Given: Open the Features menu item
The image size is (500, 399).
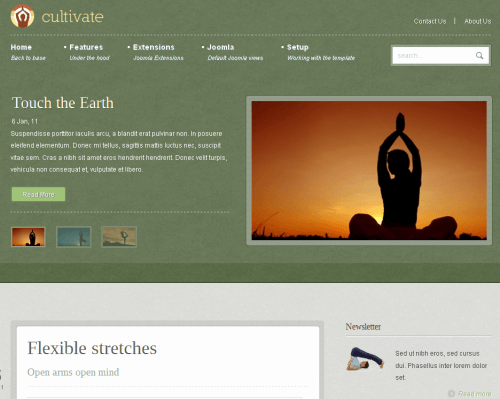Looking at the screenshot, I should pyautogui.click(x=86, y=47).
